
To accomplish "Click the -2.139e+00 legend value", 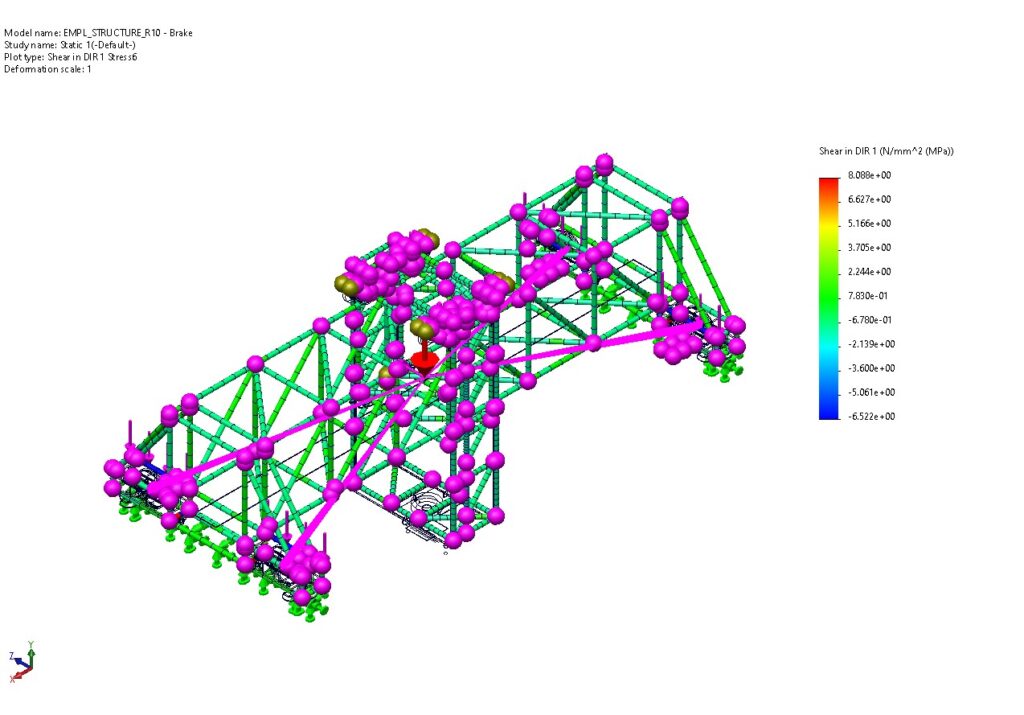I will [x=869, y=344].
